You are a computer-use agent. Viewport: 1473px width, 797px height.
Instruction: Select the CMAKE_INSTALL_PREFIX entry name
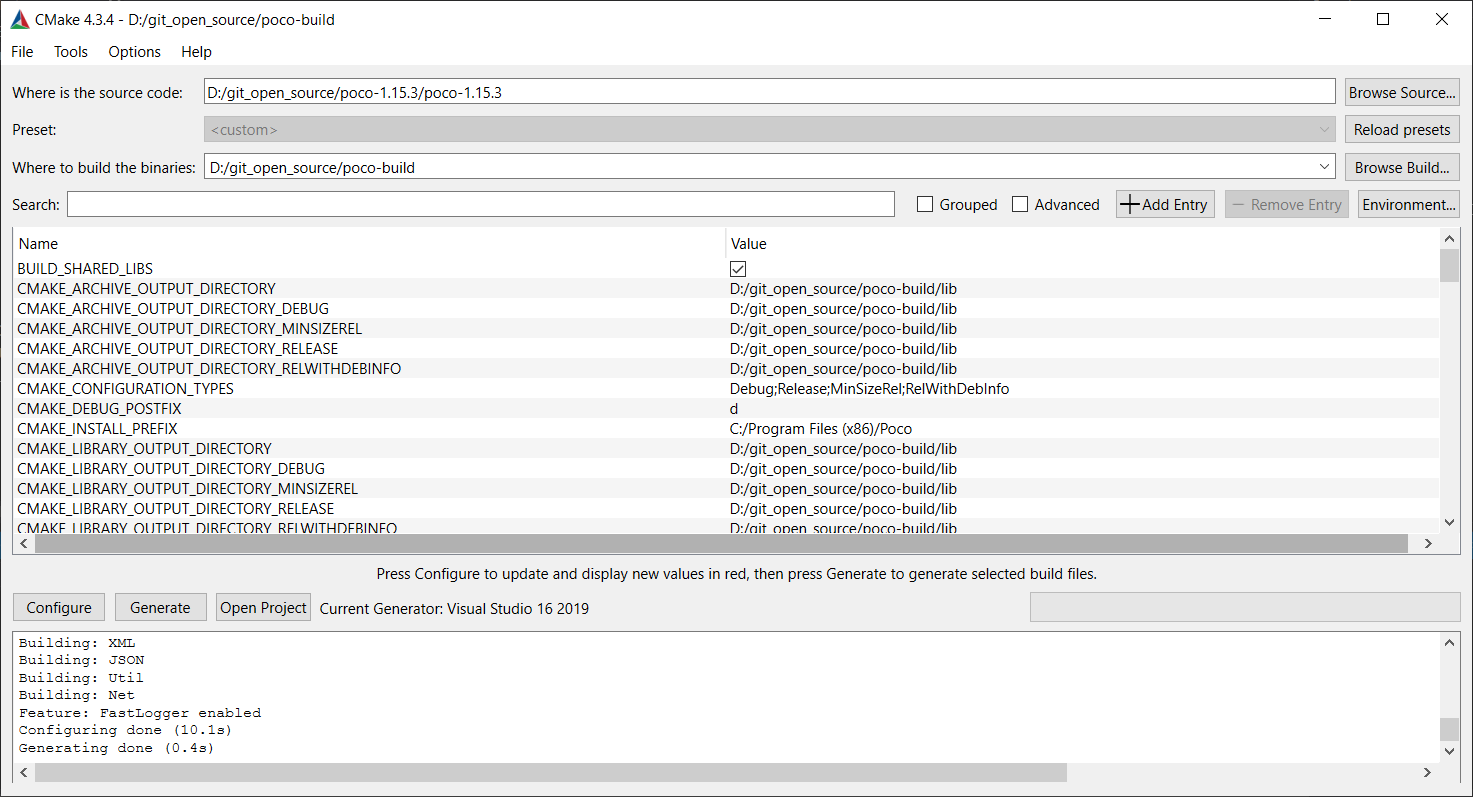tap(97, 429)
